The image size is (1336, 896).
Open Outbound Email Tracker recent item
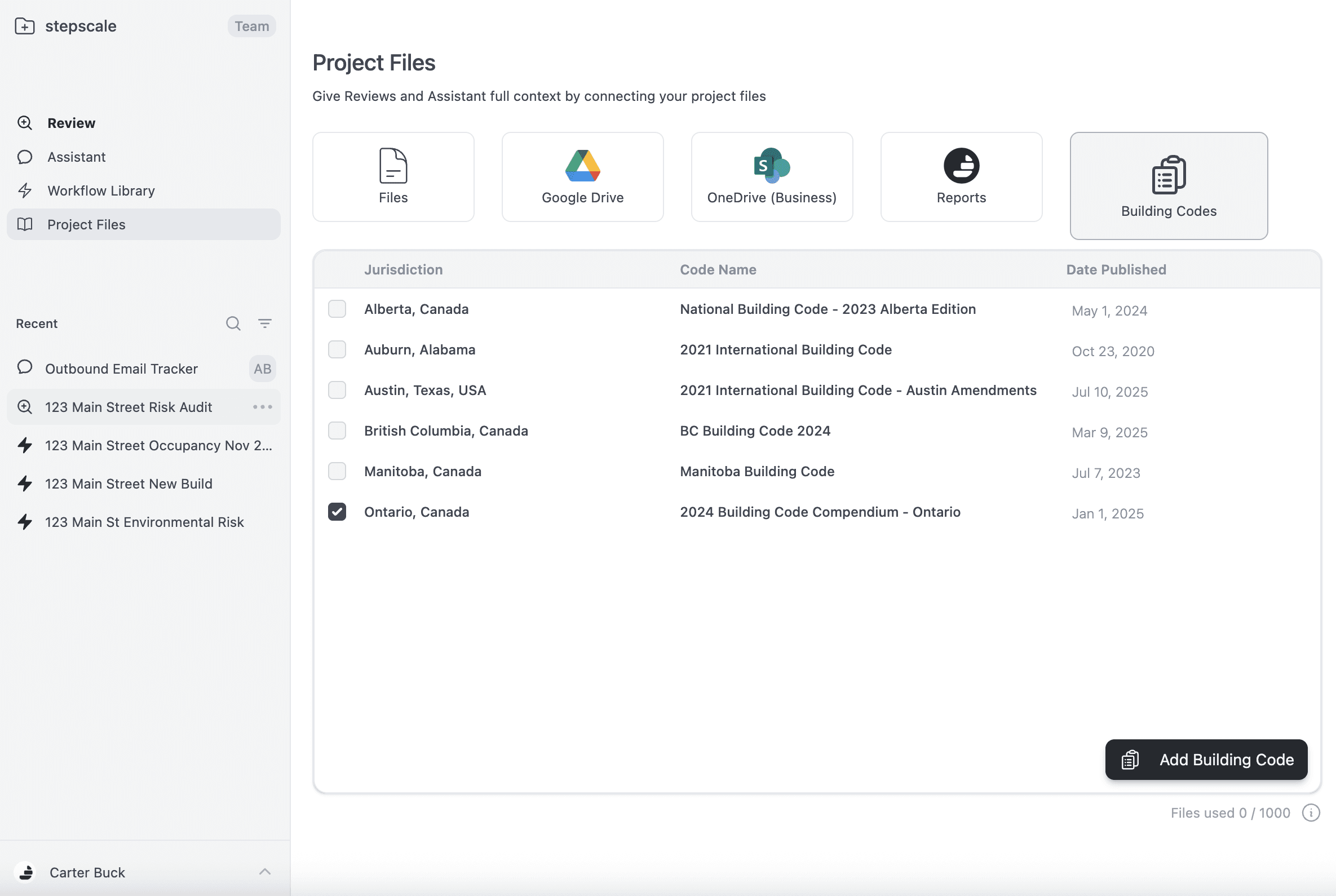pos(121,369)
